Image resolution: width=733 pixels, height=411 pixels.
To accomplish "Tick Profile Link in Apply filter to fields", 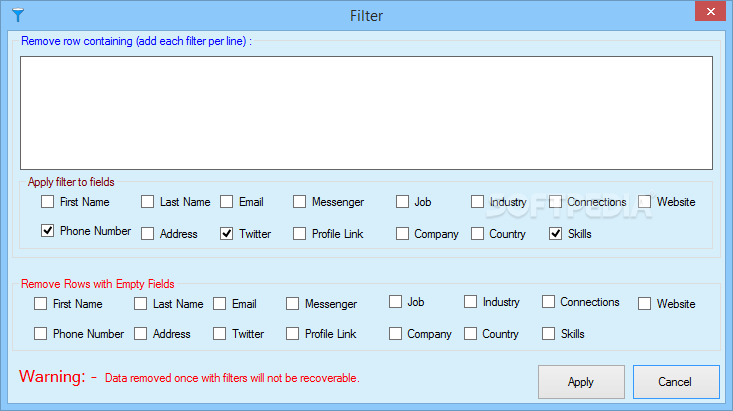I will (x=299, y=233).
